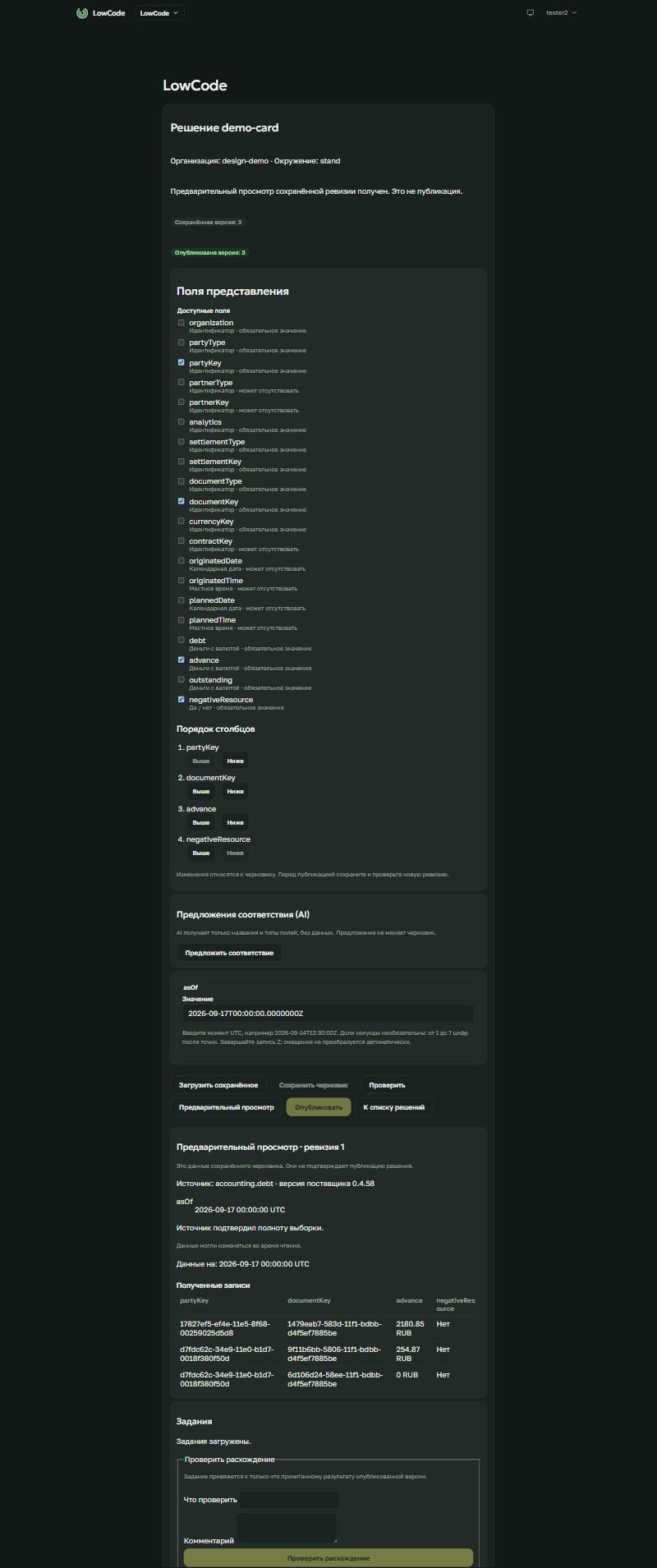The height and width of the screenshot is (1568, 657).
Task: Check the partyType field checkbox
Action: tap(181, 343)
